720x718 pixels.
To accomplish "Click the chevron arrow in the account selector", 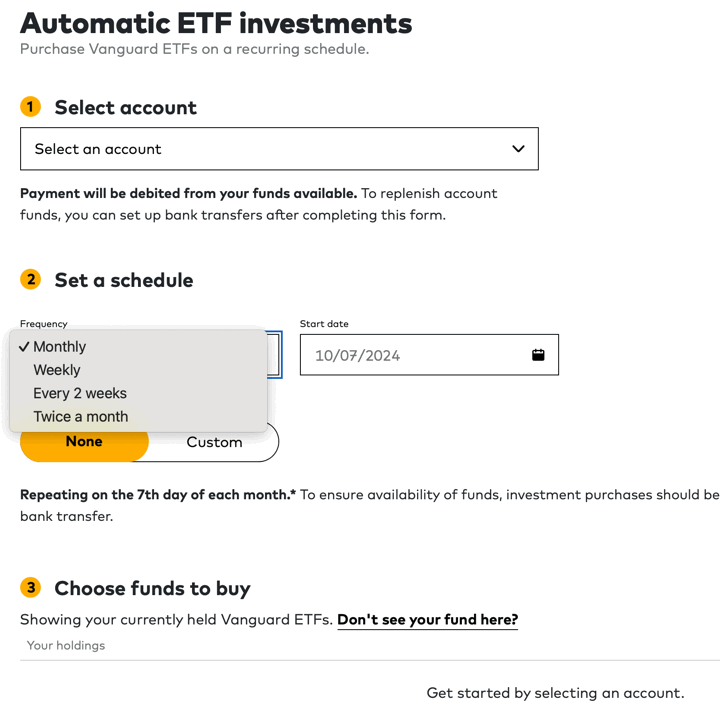I will [x=518, y=149].
